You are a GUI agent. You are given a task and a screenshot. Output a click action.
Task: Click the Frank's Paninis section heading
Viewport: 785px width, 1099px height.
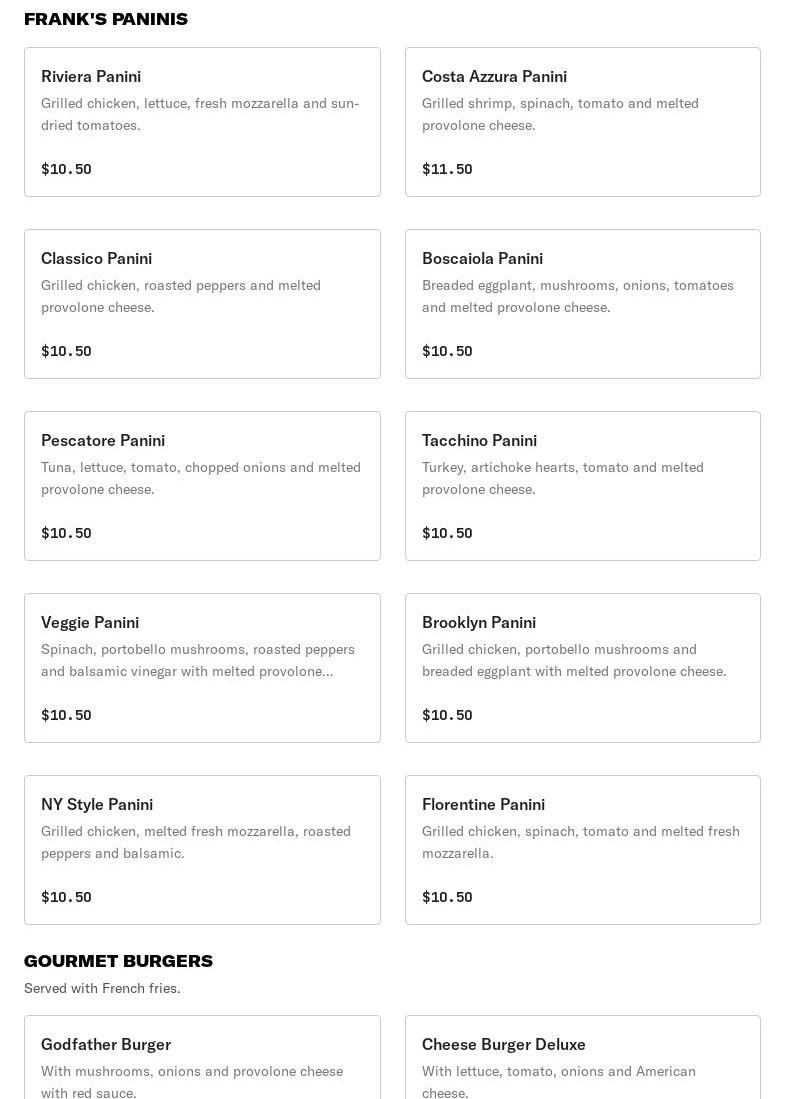106,19
